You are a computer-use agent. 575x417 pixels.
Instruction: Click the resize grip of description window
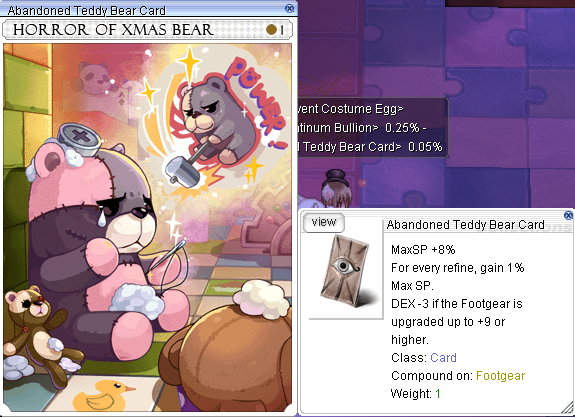[568, 408]
